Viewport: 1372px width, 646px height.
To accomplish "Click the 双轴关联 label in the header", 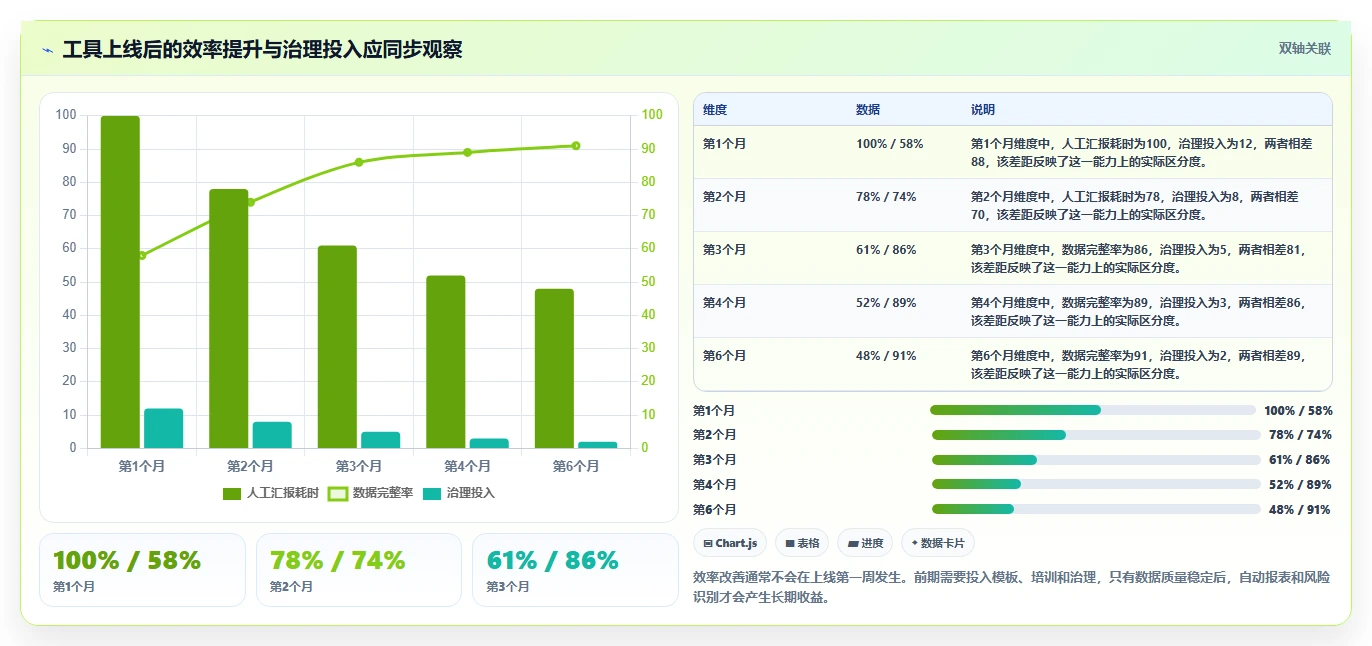I will [1305, 49].
